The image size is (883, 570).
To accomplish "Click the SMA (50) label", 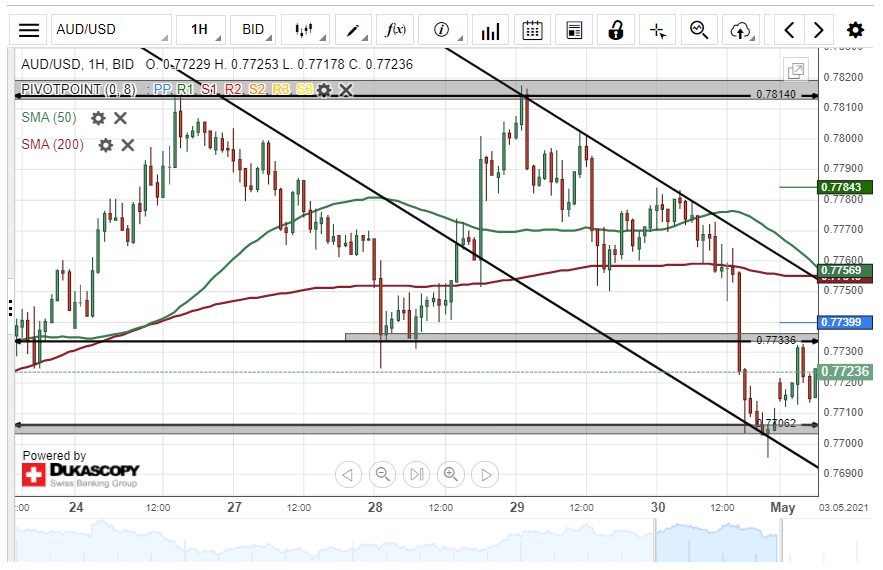I will (49, 118).
